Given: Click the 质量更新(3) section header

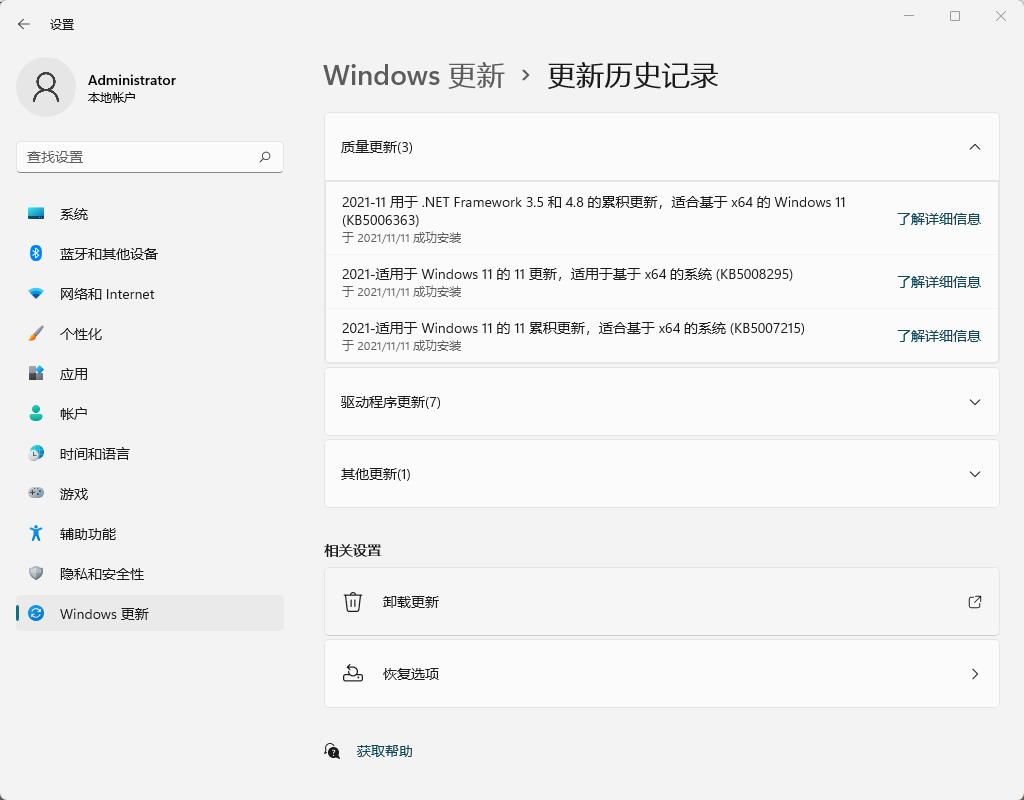Looking at the screenshot, I should pyautogui.click(x=662, y=147).
